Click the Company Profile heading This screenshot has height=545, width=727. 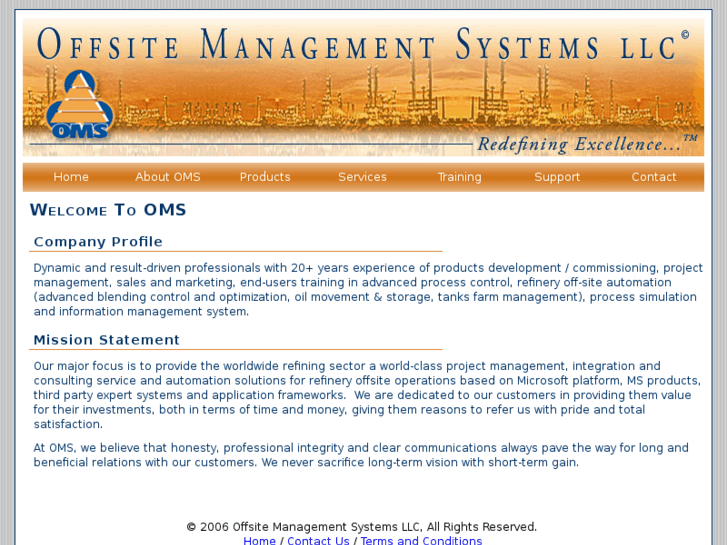point(98,242)
